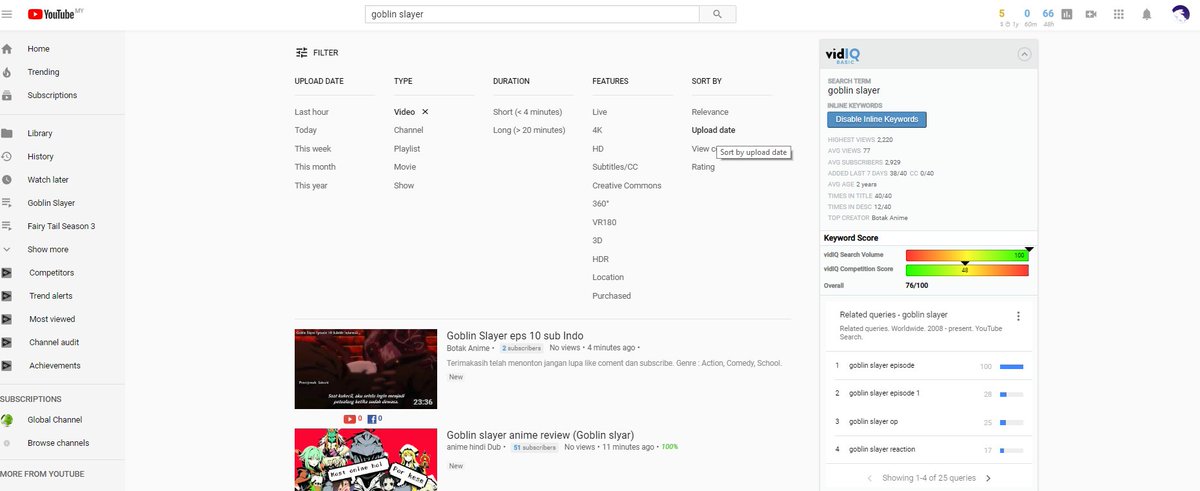Viewport: 1200px width, 491px height.
Task: Filter uploads by This week
Action: click(313, 149)
